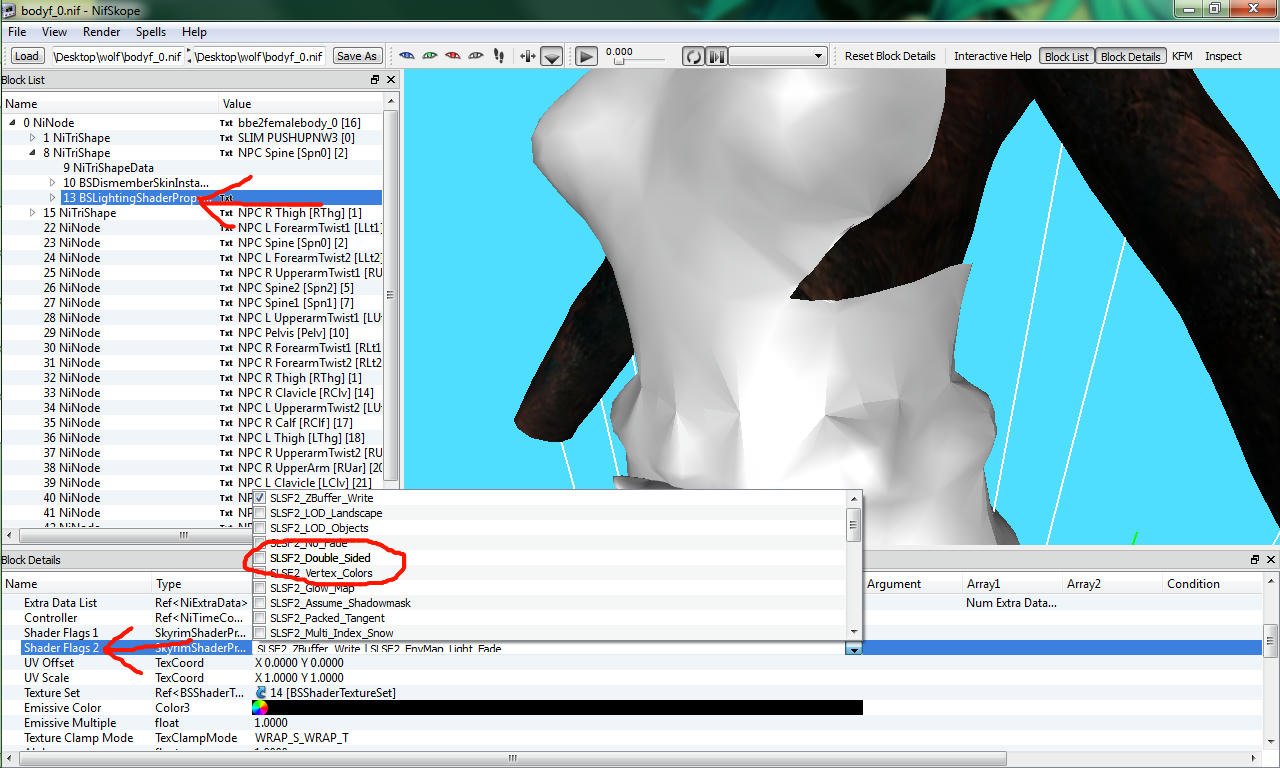Open Interactive Help
This screenshot has width=1280, height=768.
(x=993, y=56)
